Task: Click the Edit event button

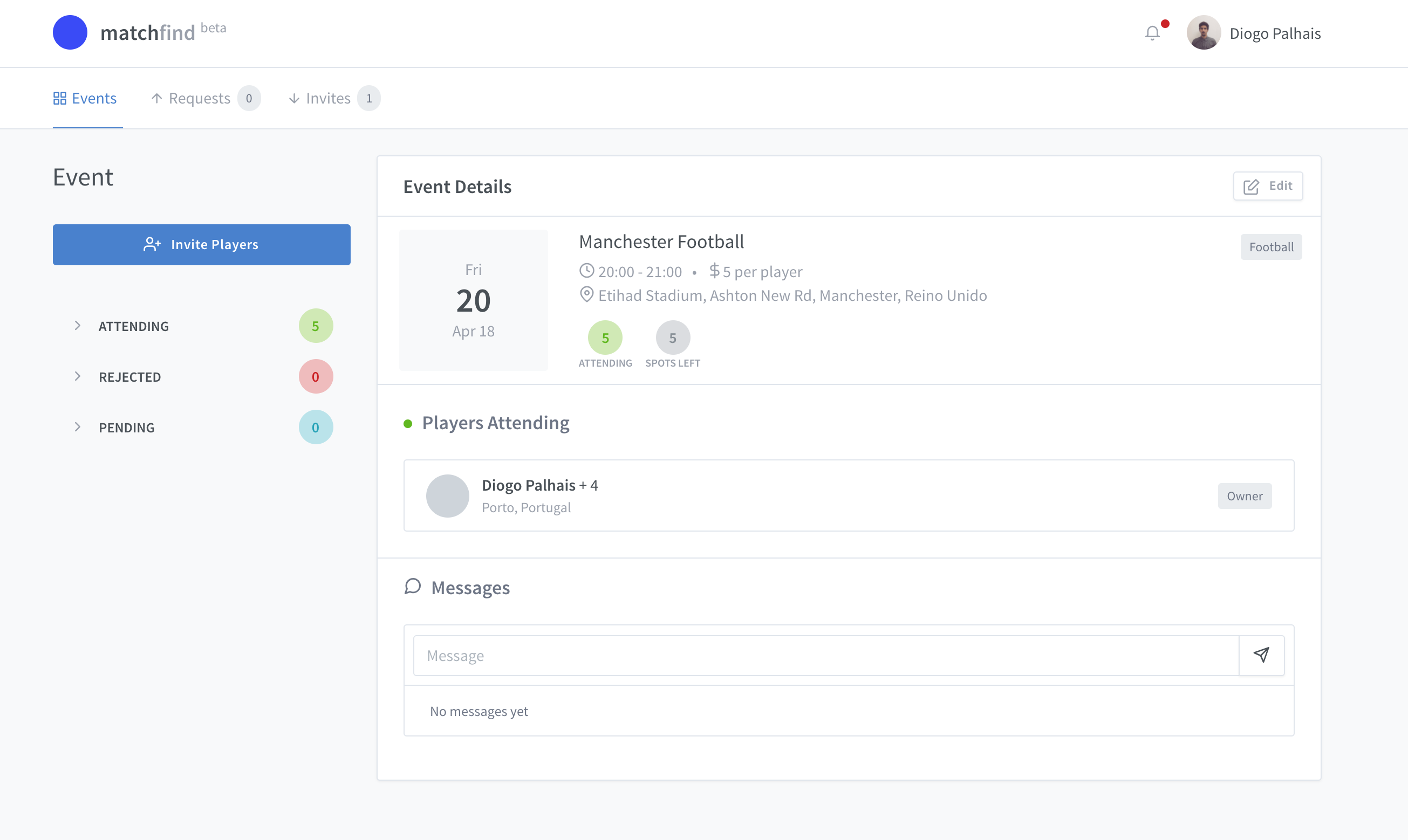Action: coord(1268,186)
